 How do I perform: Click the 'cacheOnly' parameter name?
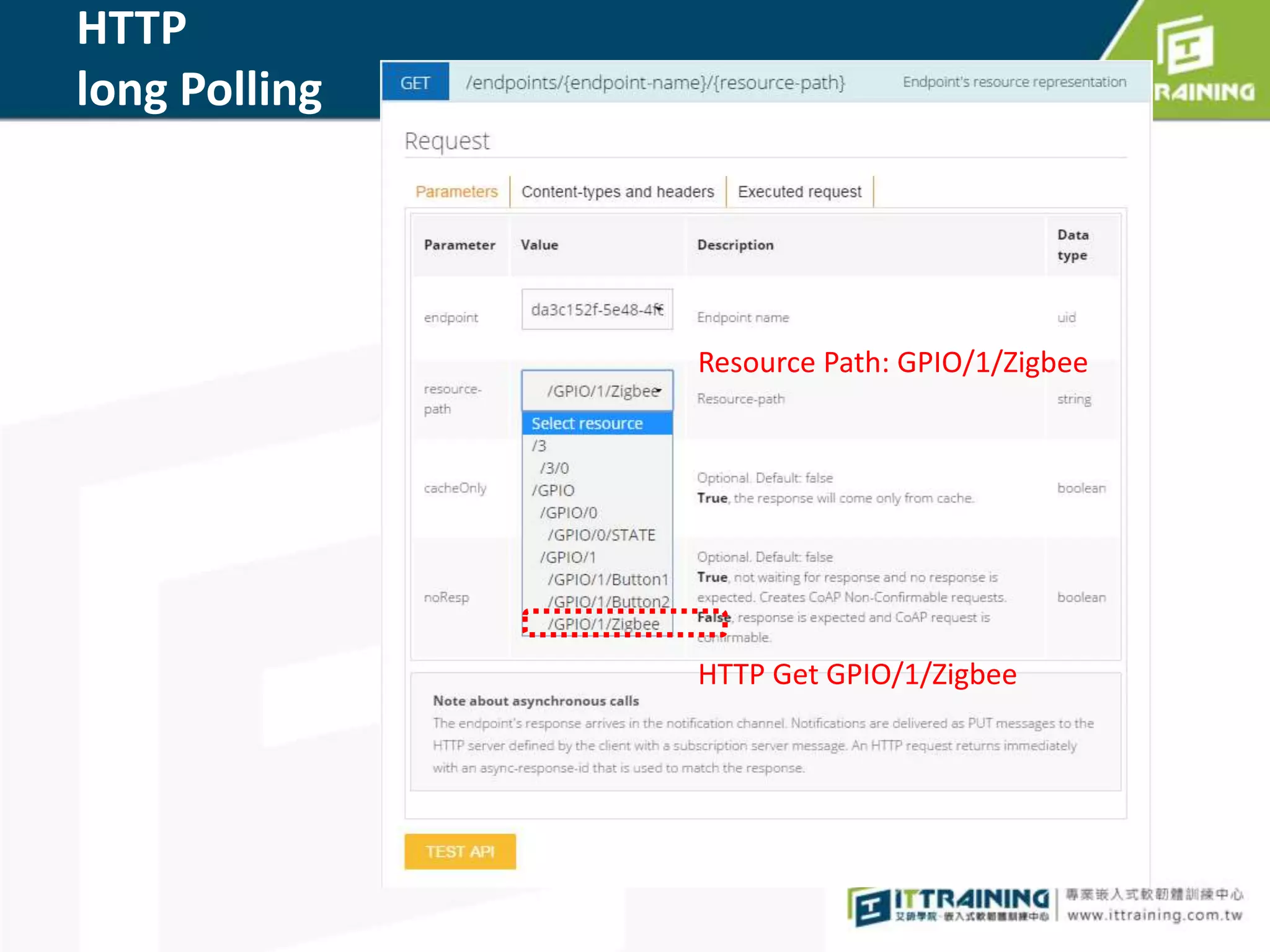[x=455, y=488]
